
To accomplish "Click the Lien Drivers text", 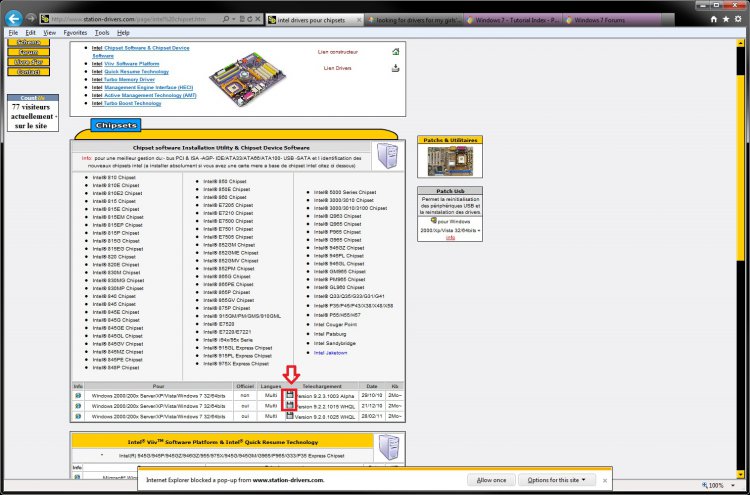I will 337,68.
